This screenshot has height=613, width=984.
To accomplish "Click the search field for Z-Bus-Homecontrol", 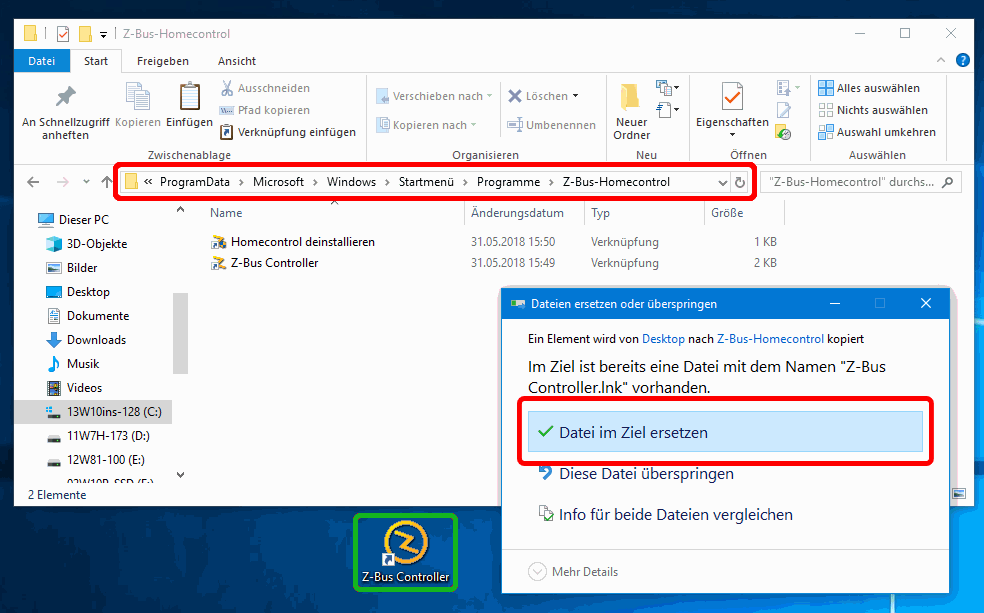I will point(853,182).
